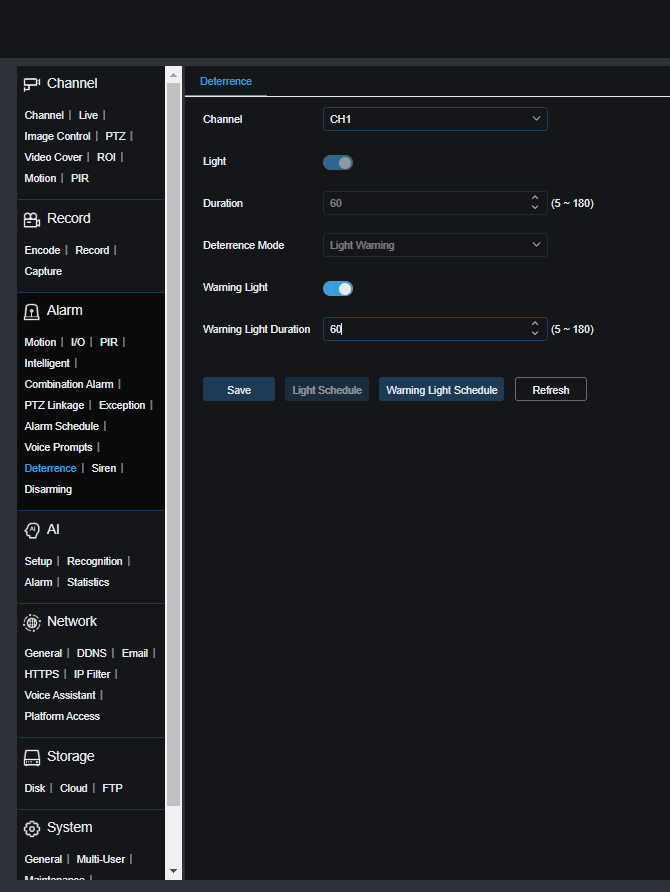Screen dimensions: 670x892
Task: Click the Storage disk icon
Action: (x=32, y=757)
